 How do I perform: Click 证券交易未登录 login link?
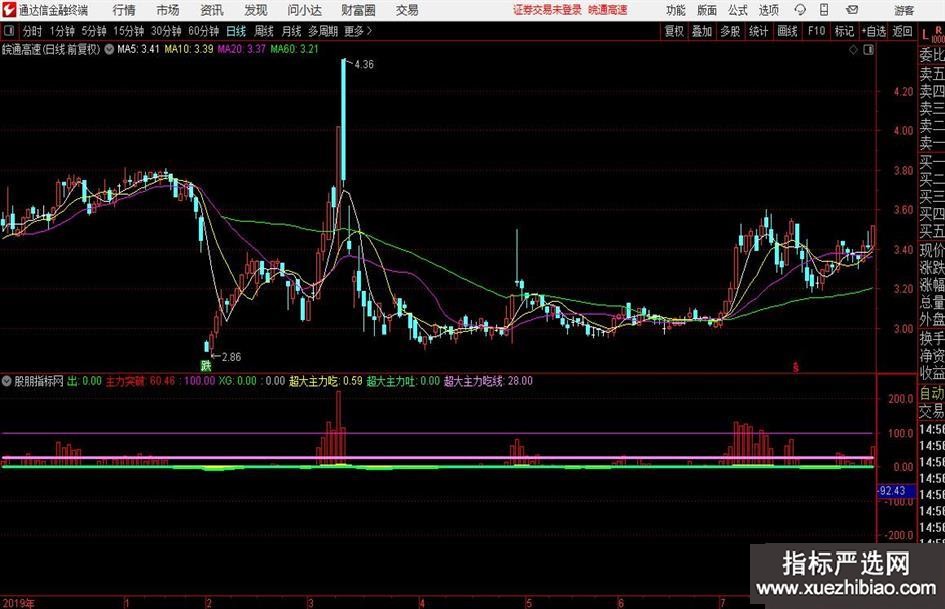(x=547, y=10)
